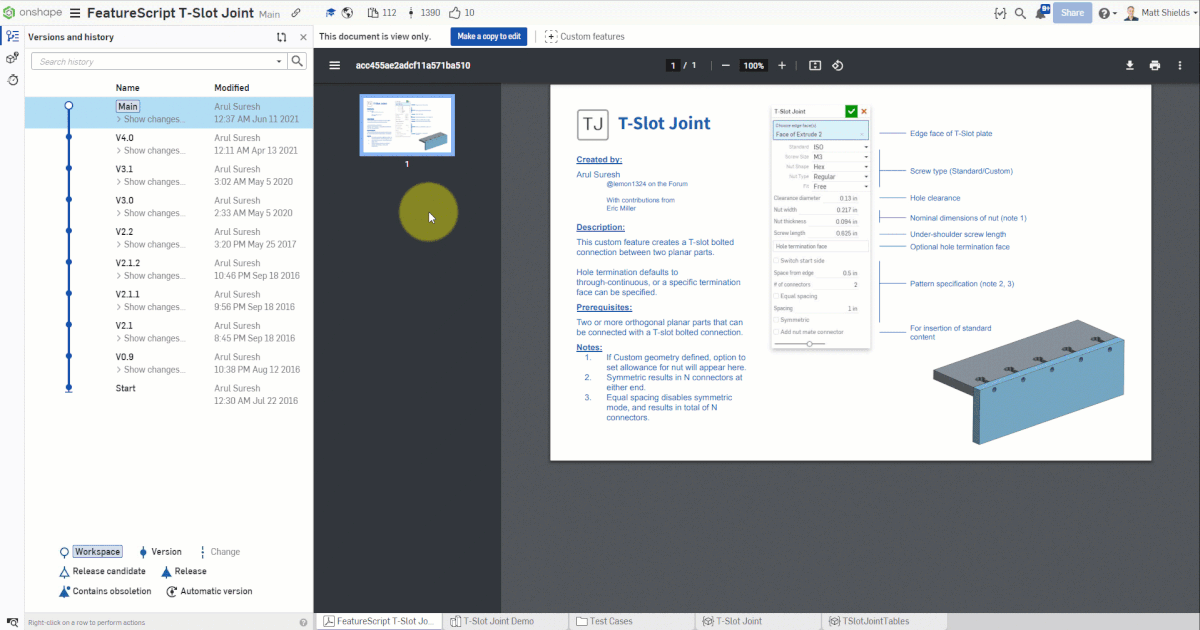
Task: Print the document with the printer icon
Action: click(x=1154, y=64)
